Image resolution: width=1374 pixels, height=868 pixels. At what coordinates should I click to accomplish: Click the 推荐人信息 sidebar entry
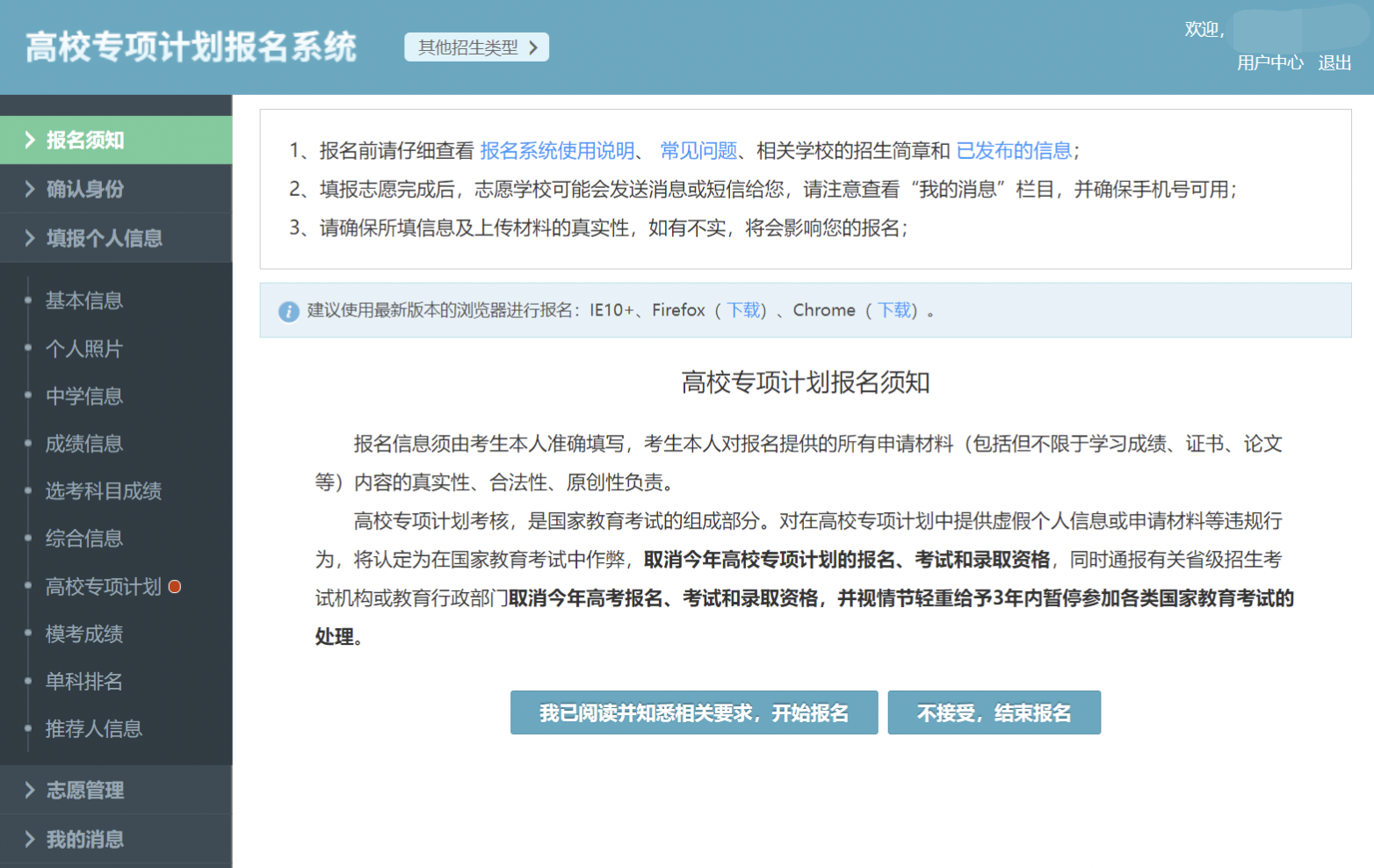click(x=94, y=728)
